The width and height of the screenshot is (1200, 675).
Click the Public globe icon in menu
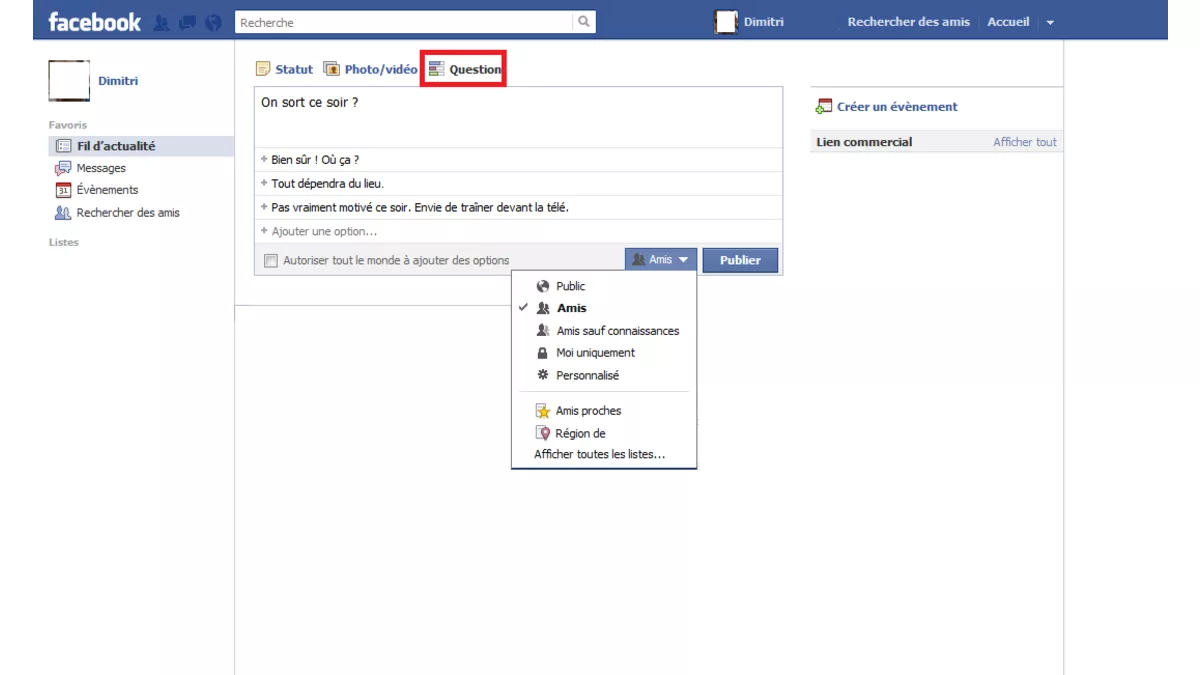[543, 286]
